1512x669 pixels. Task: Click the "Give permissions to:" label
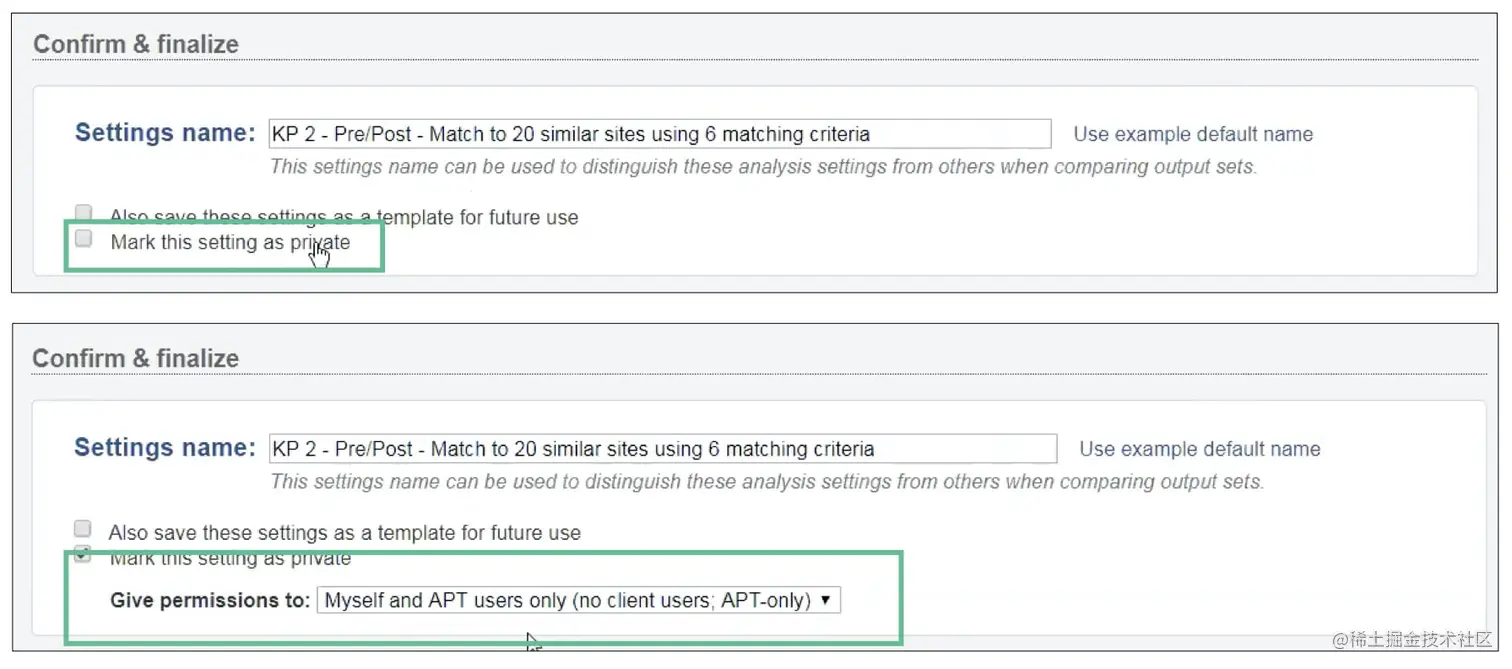pos(210,601)
